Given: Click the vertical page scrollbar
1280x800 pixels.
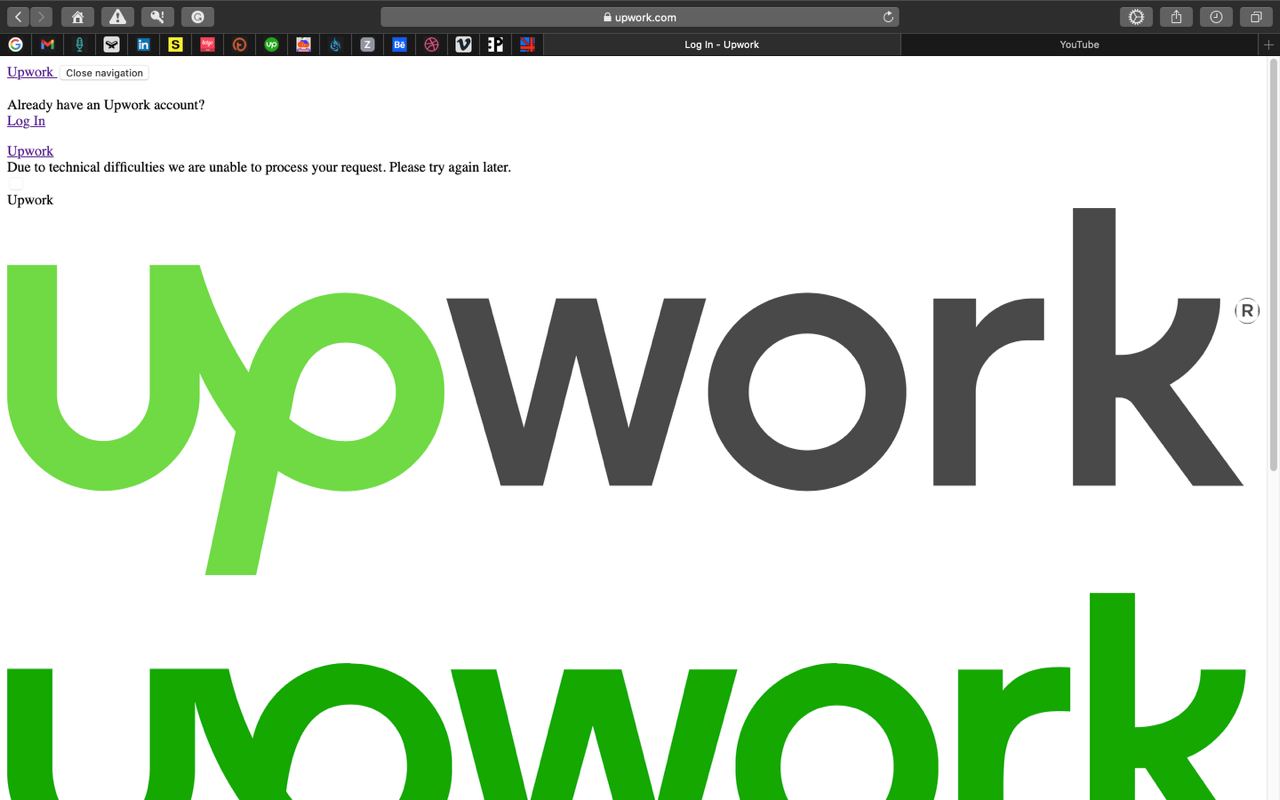Looking at the screenshot, I should 1273,265.
